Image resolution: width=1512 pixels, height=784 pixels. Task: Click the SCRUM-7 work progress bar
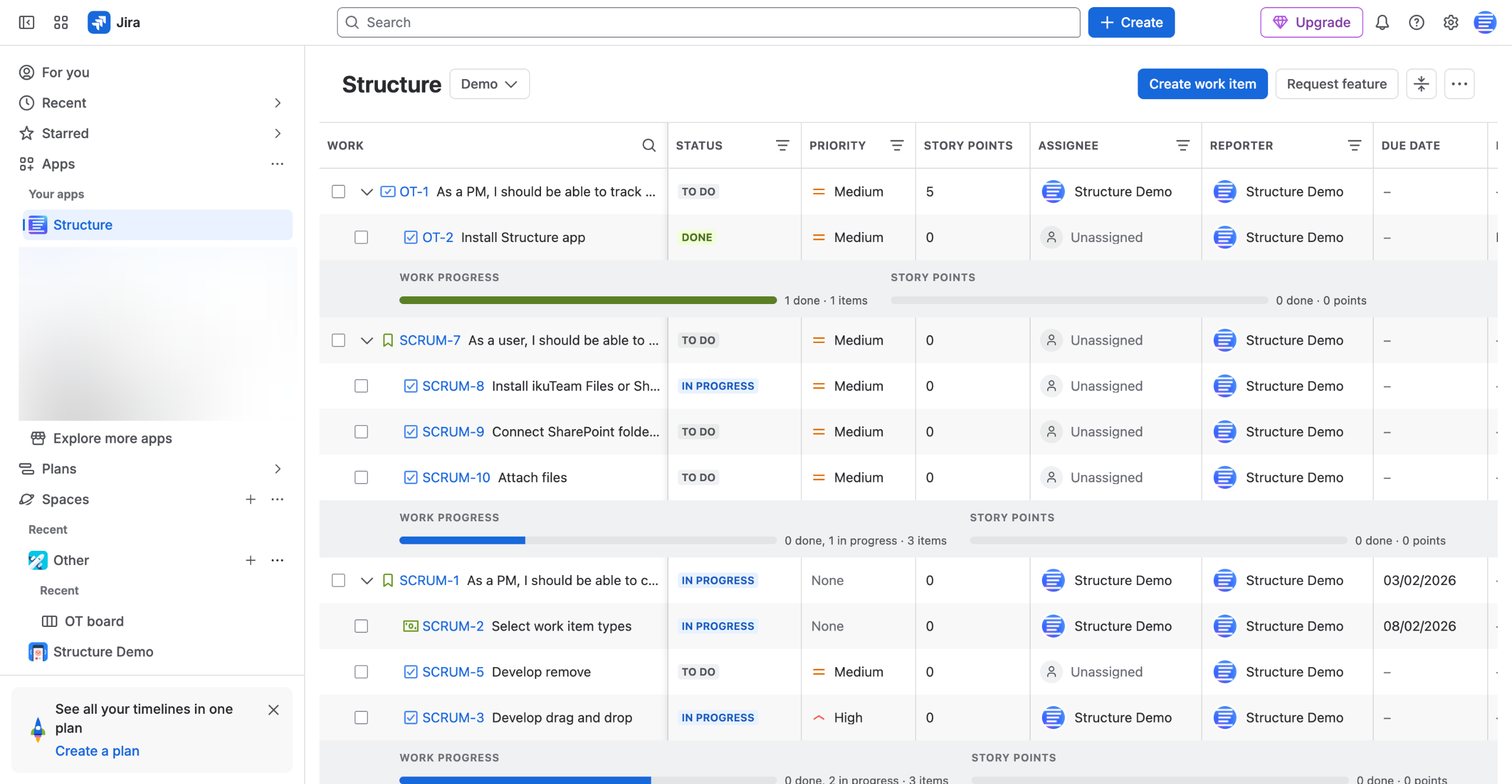coord(588,541)
